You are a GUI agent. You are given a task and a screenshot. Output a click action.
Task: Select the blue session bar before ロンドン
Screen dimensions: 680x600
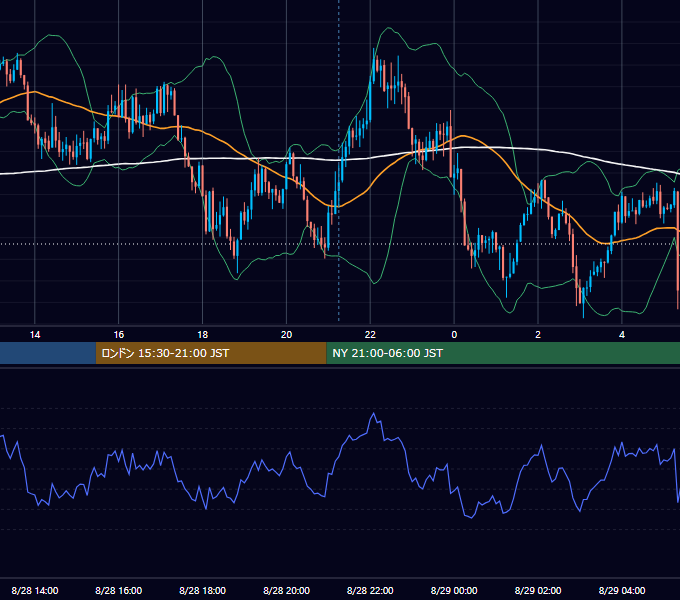pos(48,353)
